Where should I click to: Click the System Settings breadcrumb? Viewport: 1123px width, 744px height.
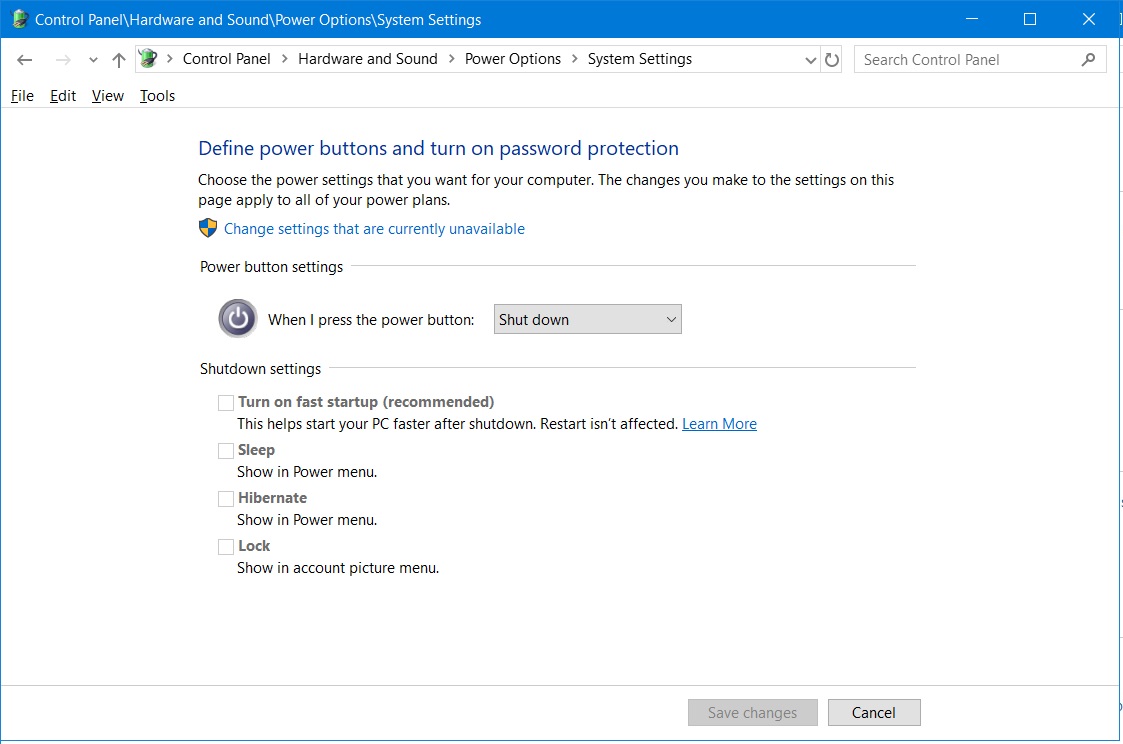[x=640, y=59]
